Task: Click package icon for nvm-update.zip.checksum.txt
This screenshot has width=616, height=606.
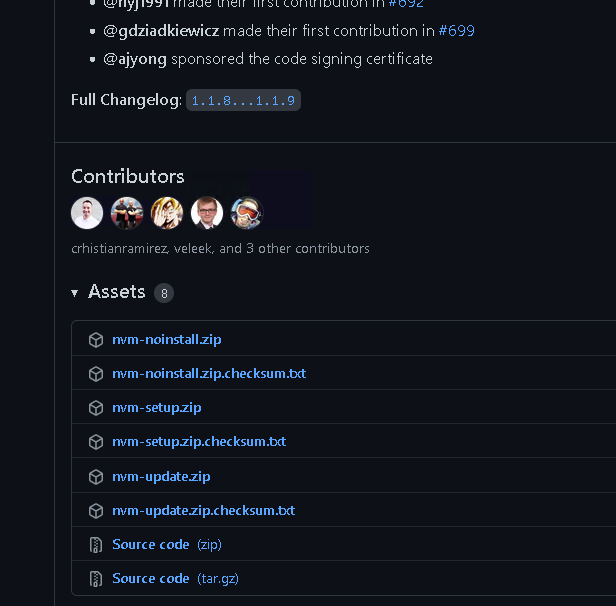Action: (x=96, y=511)
